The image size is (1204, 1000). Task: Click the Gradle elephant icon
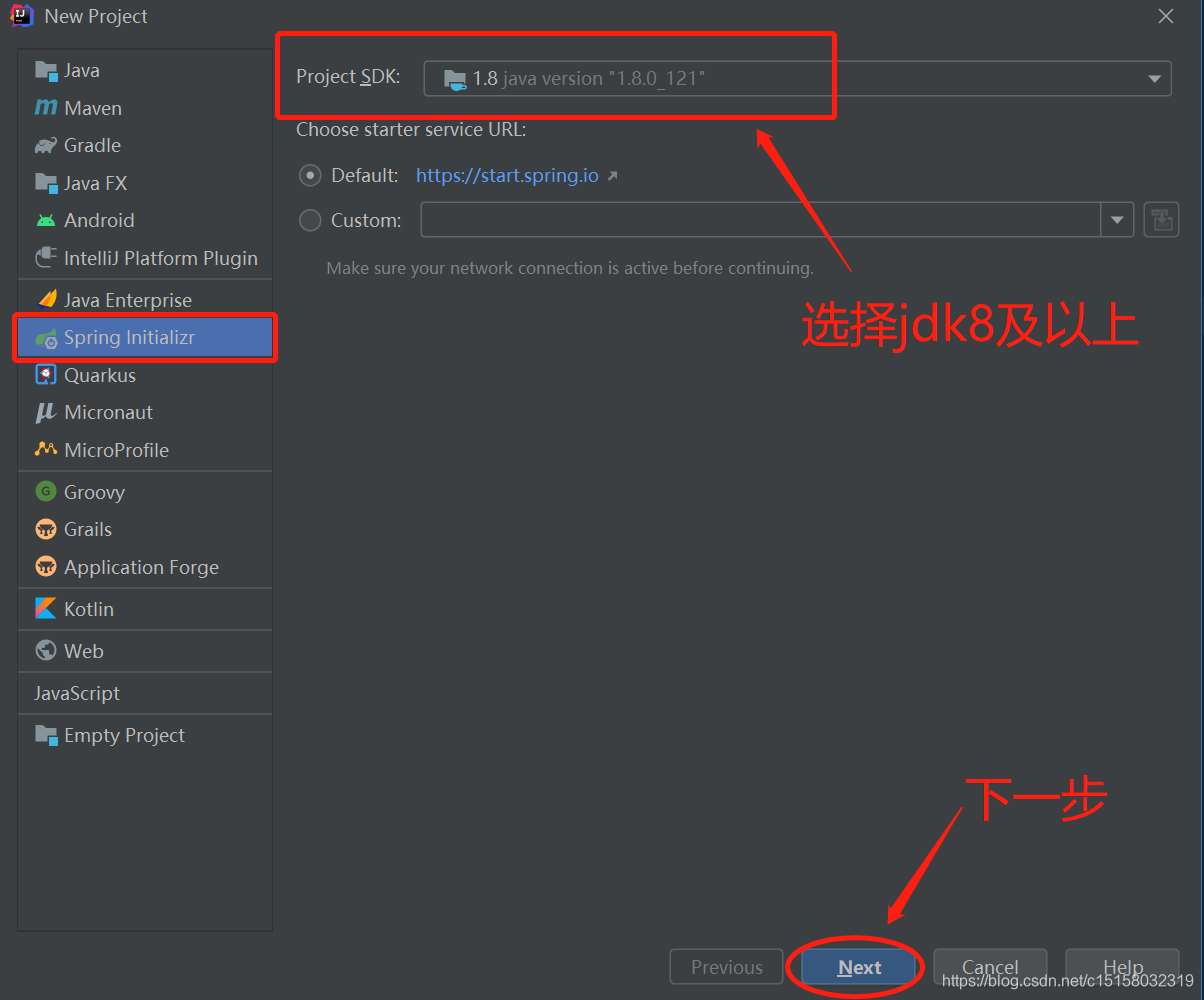point(46,146)
